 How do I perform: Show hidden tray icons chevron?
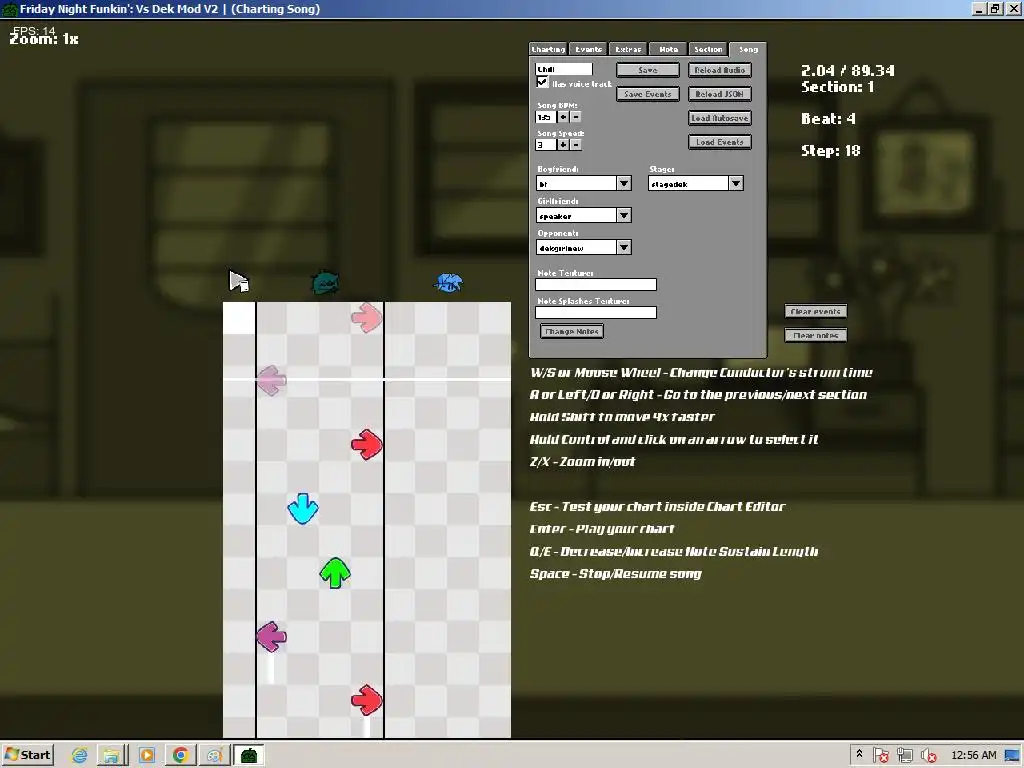click(x=859, y=754)
